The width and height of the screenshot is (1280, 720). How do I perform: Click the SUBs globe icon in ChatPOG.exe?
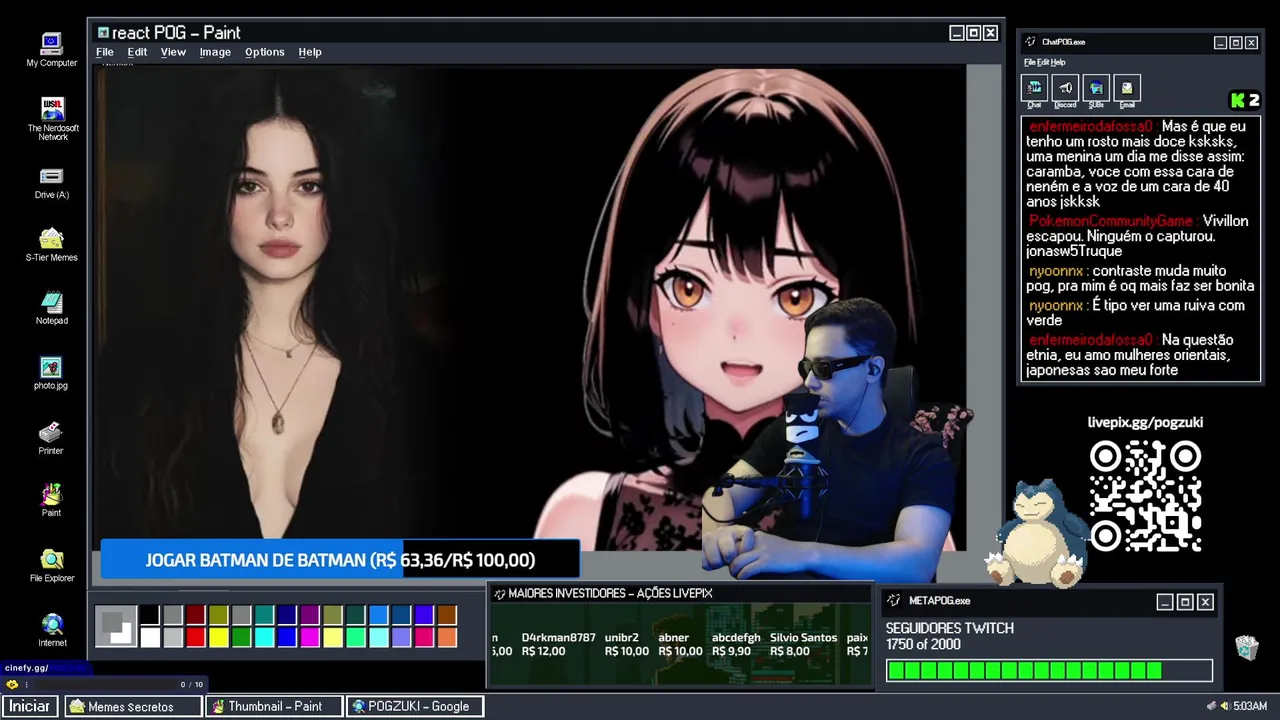coord(1096,88)
